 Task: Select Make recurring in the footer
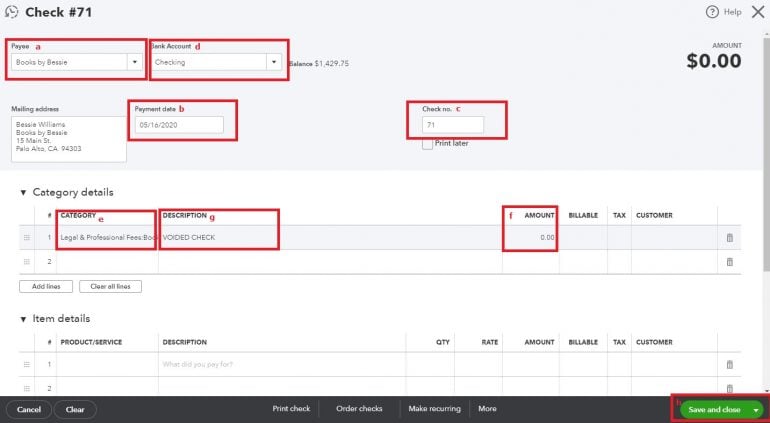coord(432,409)
